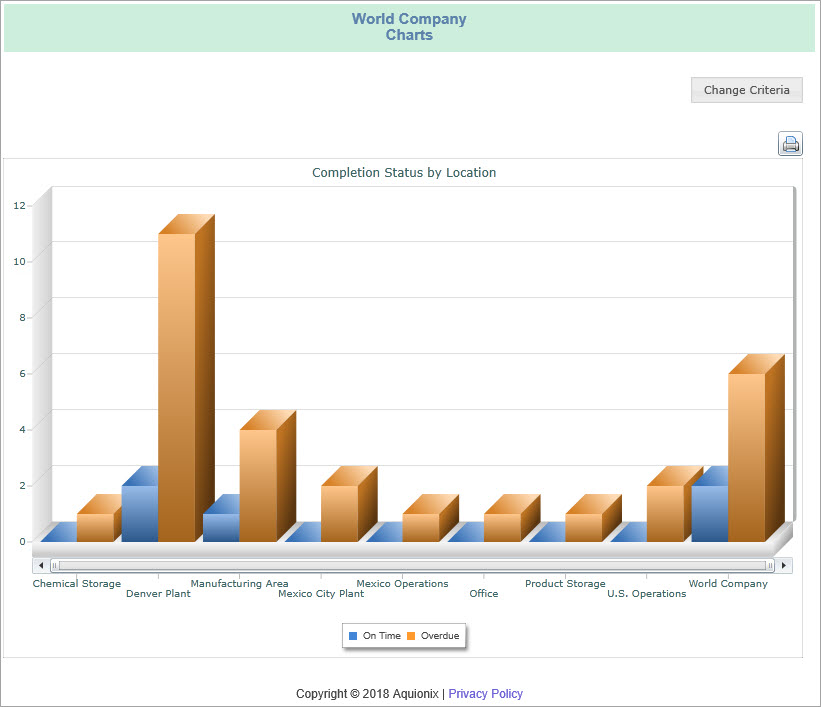821x707 pixels.
Task: Click the Change Criteria button
Action: coord(746,90)
